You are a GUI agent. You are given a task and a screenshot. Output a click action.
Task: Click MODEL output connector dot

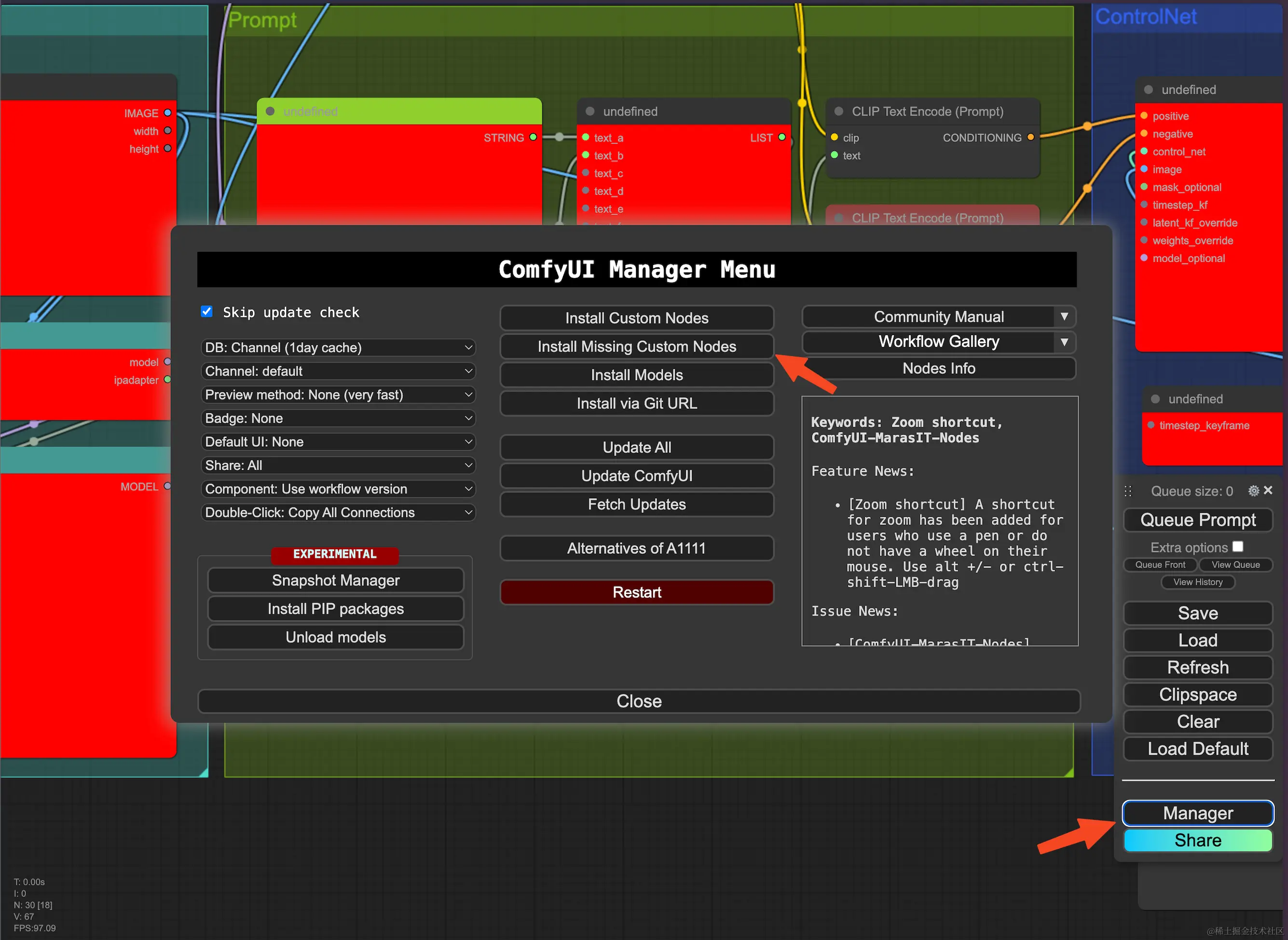point(167,486)
